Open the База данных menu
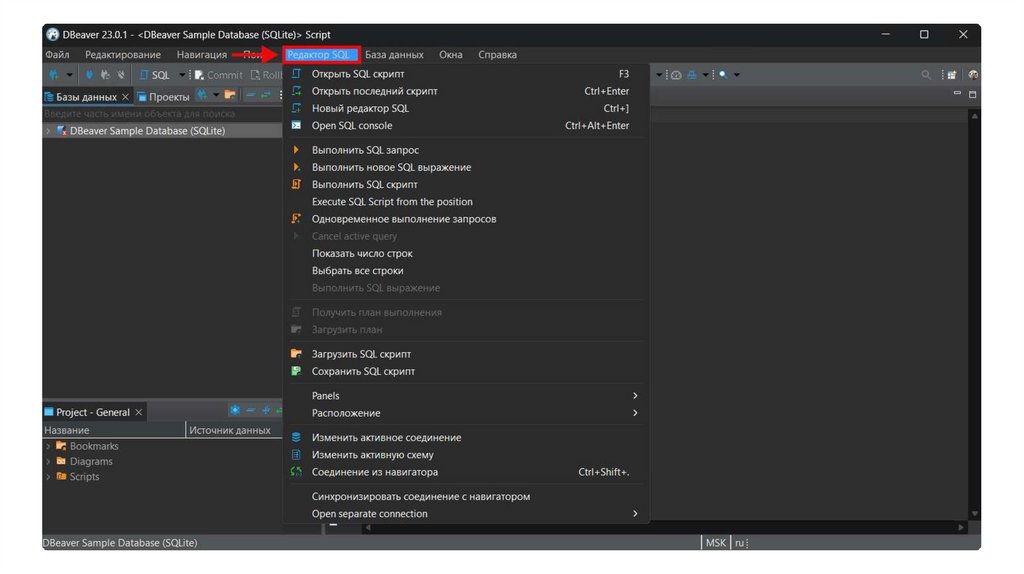Viewport: 1024px width, 574px height. click(394, 55)
